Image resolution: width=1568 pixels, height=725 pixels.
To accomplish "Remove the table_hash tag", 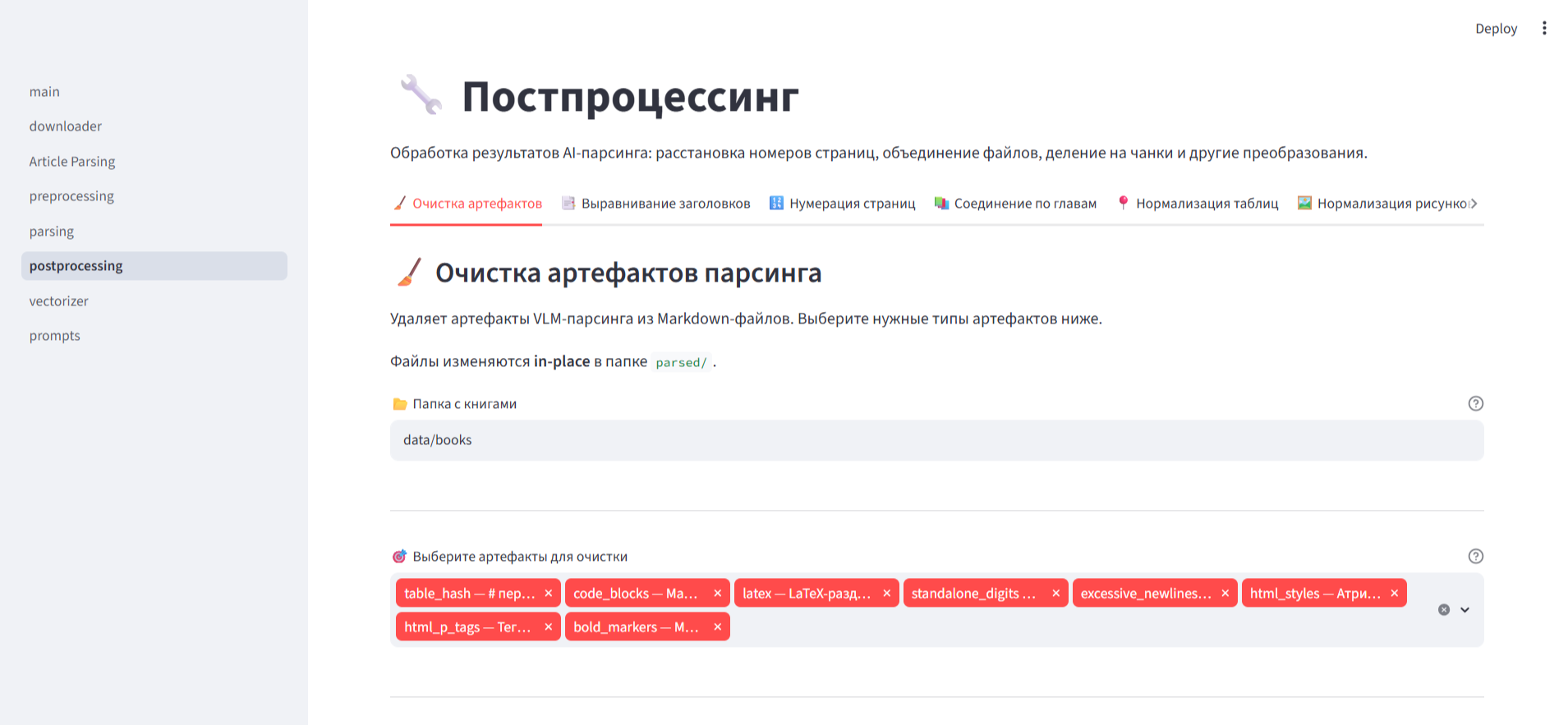I will pyautogui.click(x=549, y=593).
